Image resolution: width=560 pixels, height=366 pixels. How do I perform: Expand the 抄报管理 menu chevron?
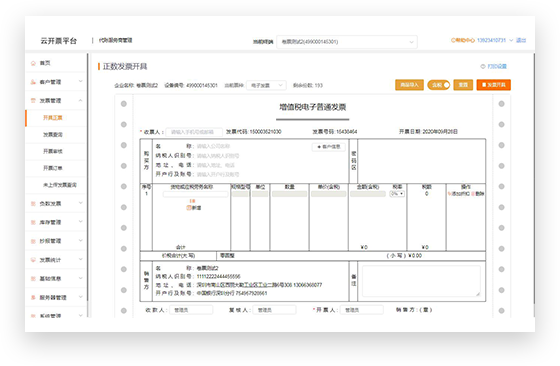[80, 241]
